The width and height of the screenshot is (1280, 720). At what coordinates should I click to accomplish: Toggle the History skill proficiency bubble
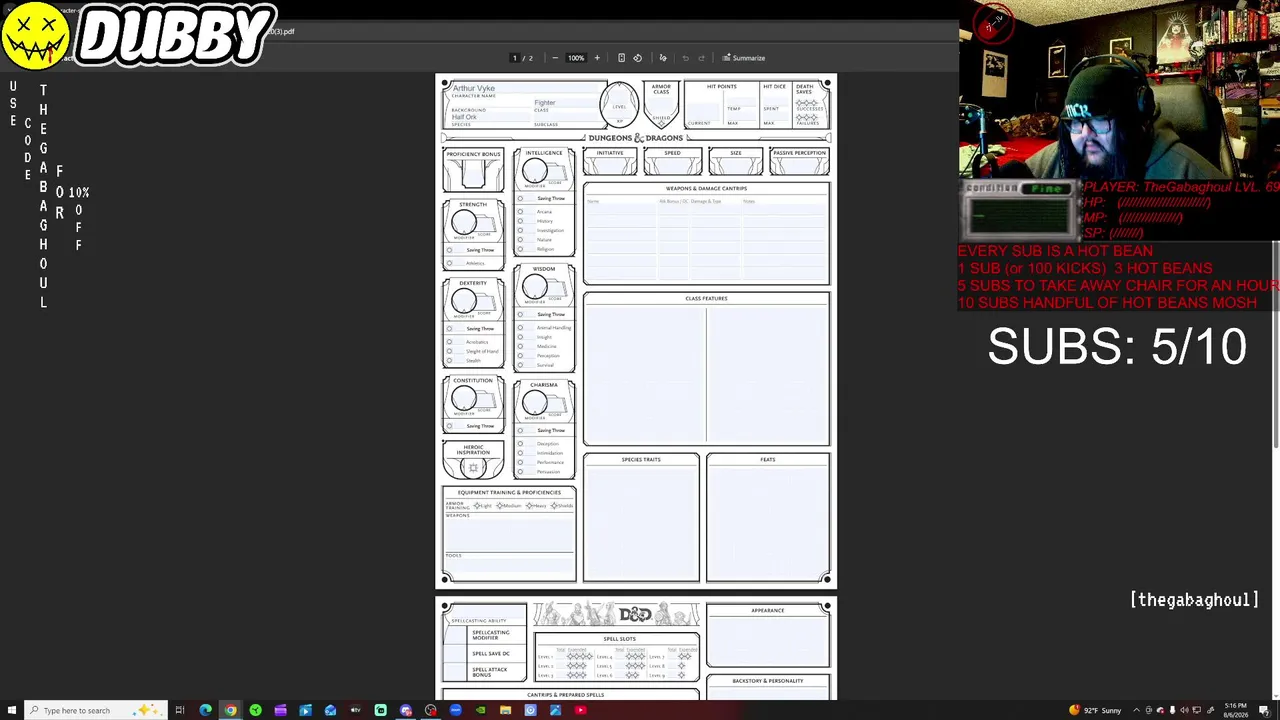tap(520, 221)
